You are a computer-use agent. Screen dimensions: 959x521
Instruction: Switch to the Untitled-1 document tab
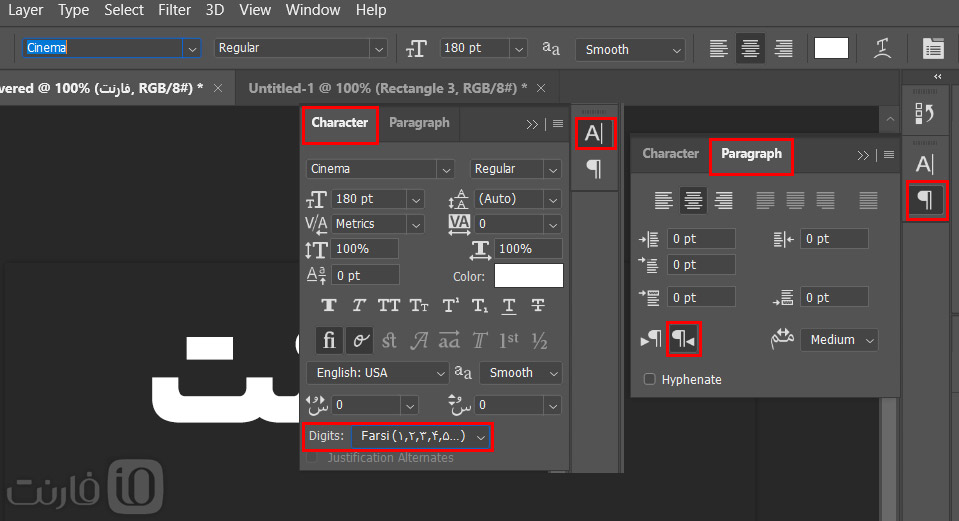coord(387,88)
